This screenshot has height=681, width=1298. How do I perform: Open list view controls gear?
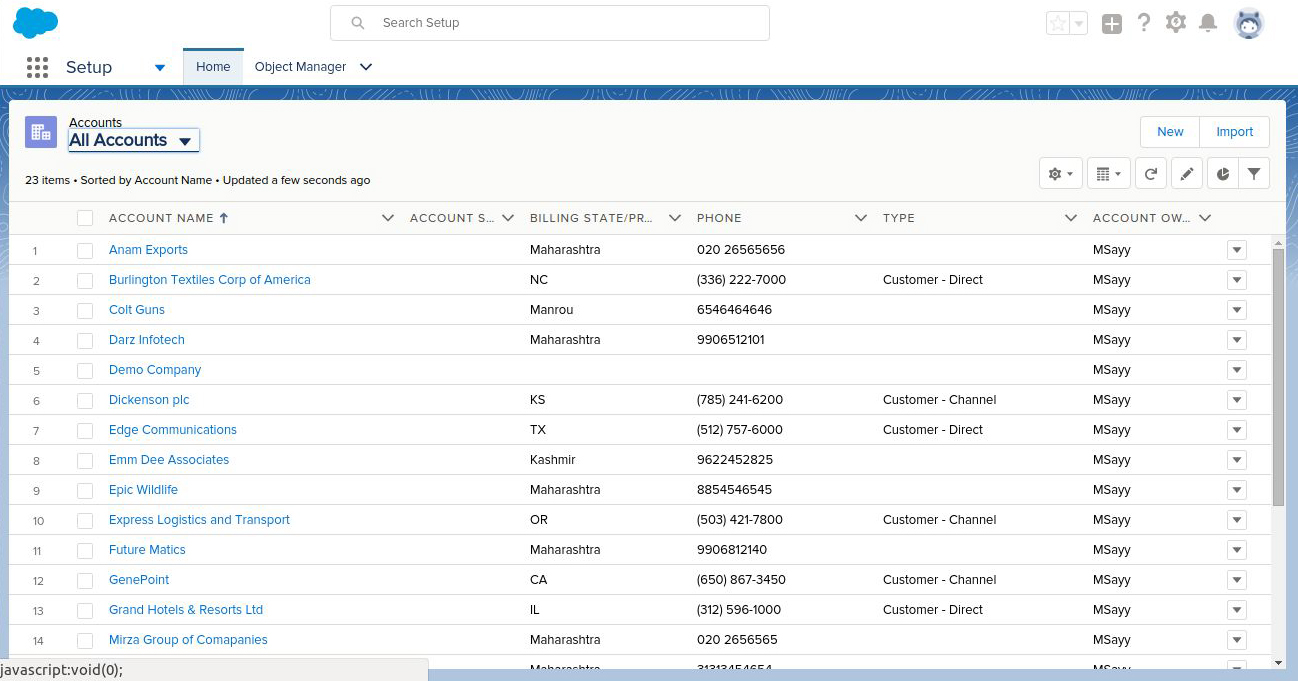coord(1061,174)
